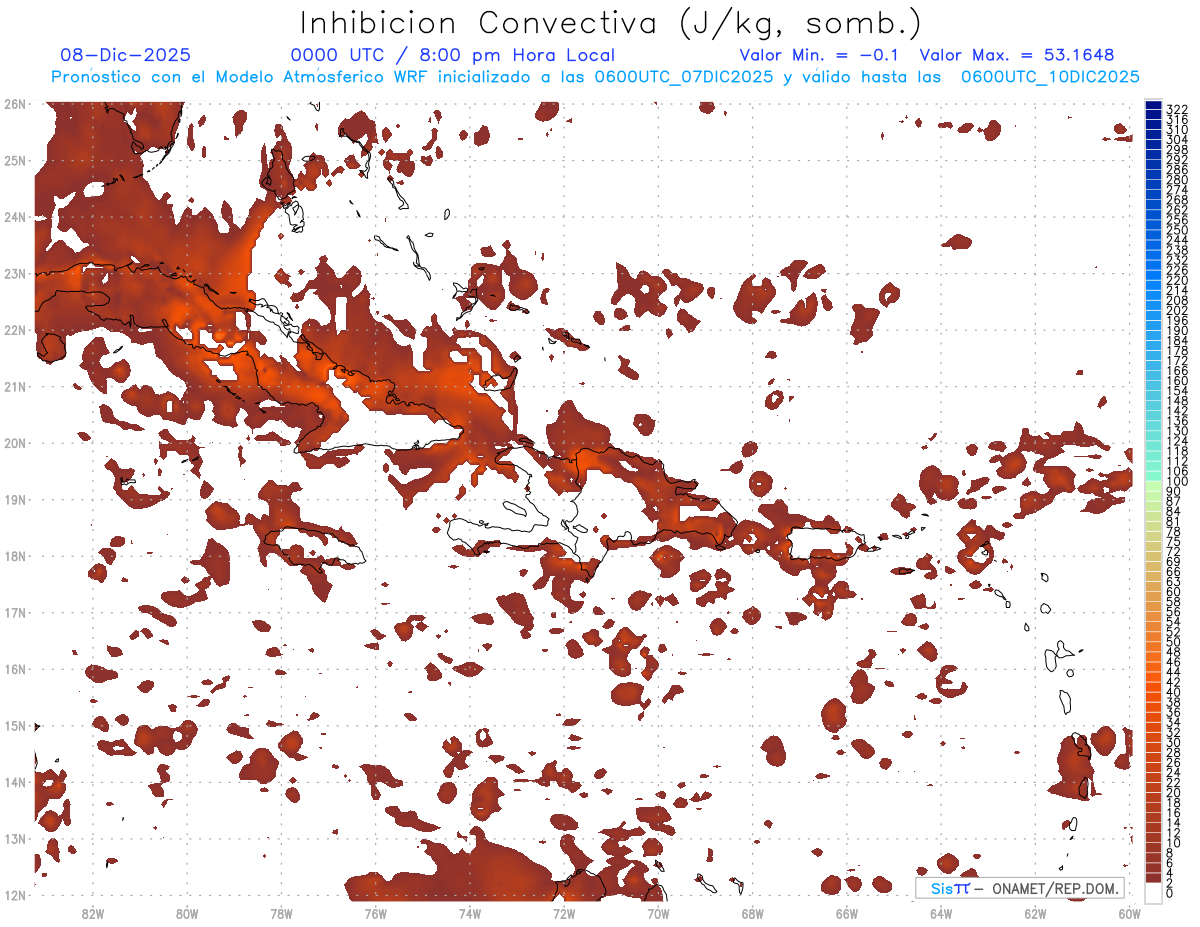This screenshot has height=927, width=1200.
Task: Click the 70W longitude label
Action: point(658,914)
